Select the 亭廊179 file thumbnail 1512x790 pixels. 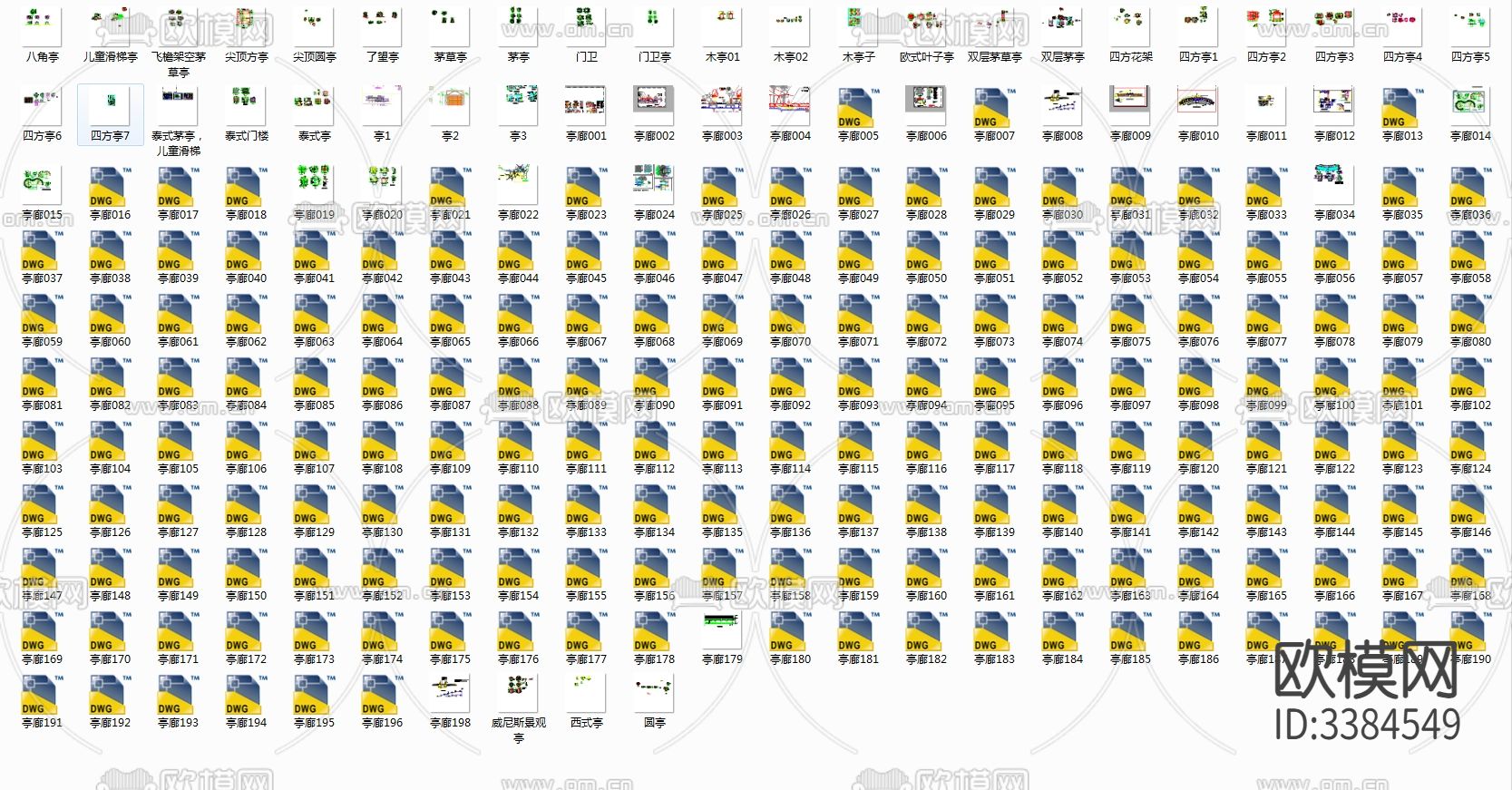coord(722,629)
